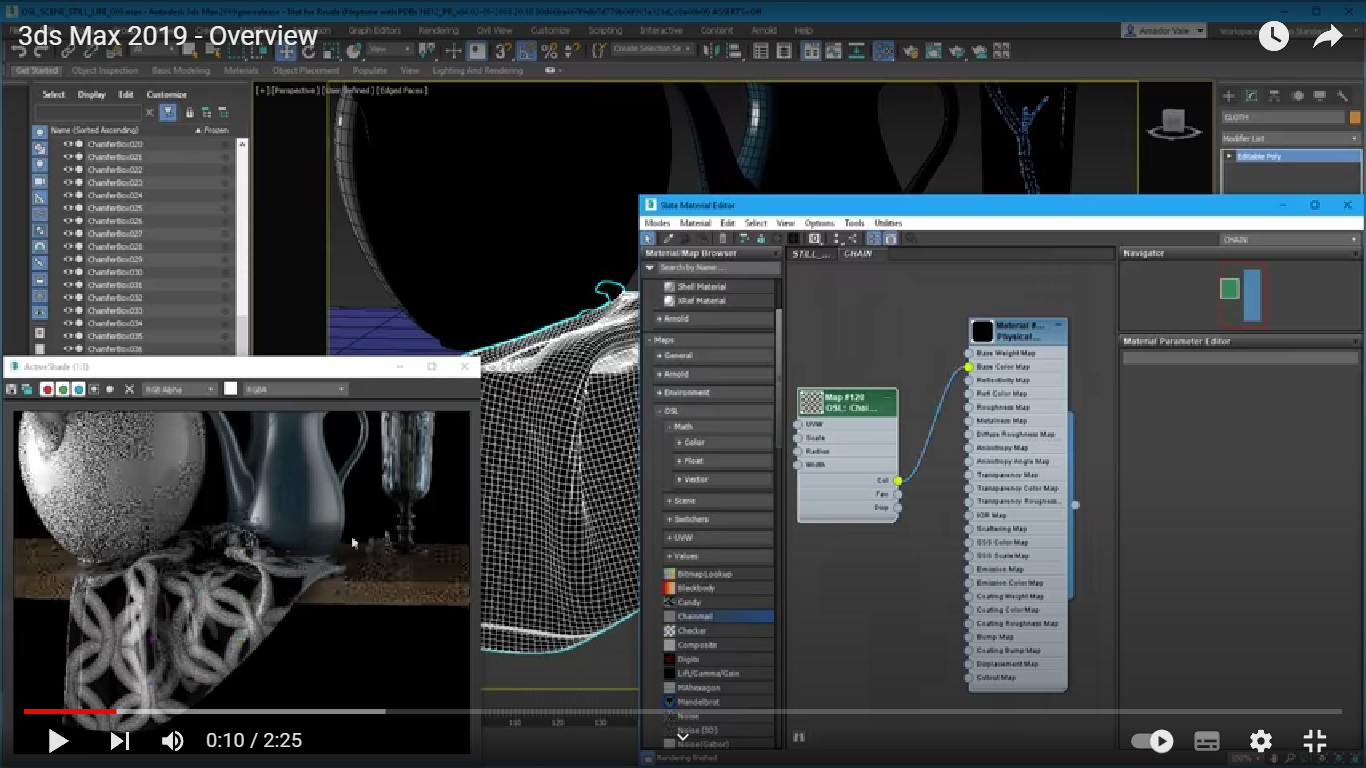The height and width of the screenshot is (768, 1366).
Task: Seek on the video progress bar
Action: pos(683,711)
